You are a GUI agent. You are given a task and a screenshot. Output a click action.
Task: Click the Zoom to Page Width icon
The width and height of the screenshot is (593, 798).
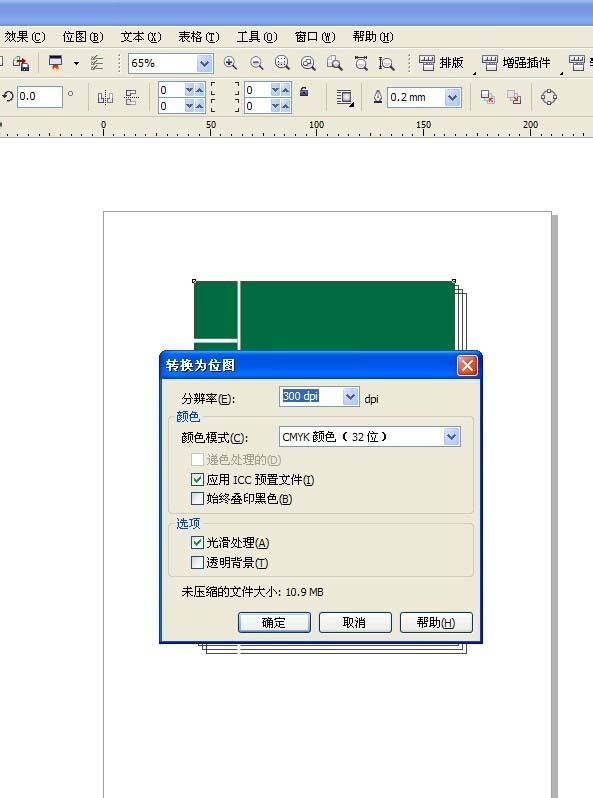point(361,63)
